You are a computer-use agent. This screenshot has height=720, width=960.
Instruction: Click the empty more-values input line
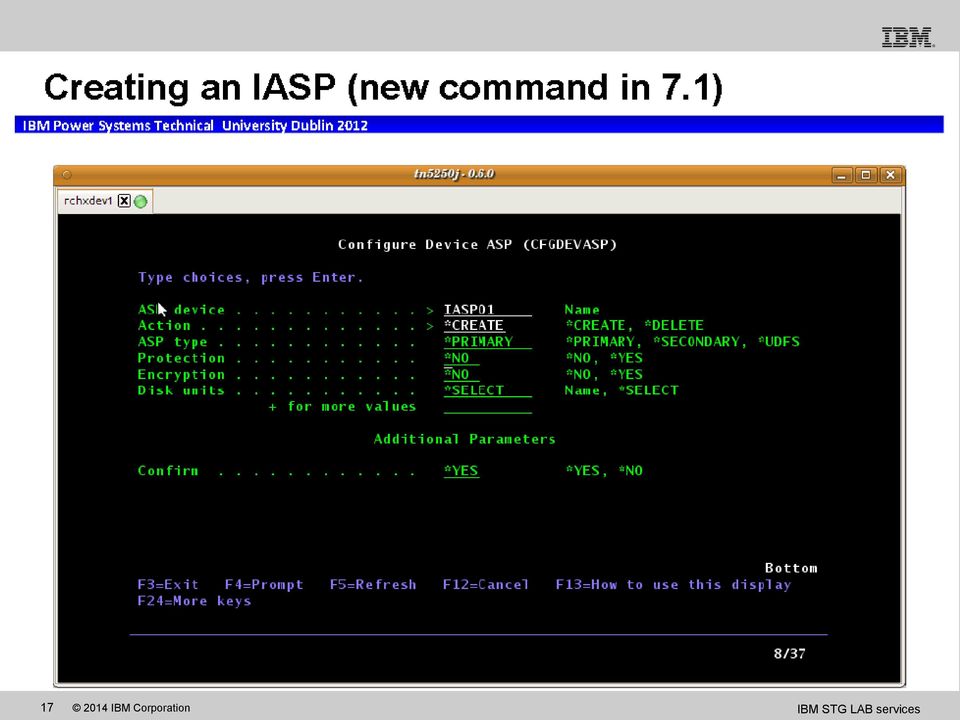coord(487,407)
